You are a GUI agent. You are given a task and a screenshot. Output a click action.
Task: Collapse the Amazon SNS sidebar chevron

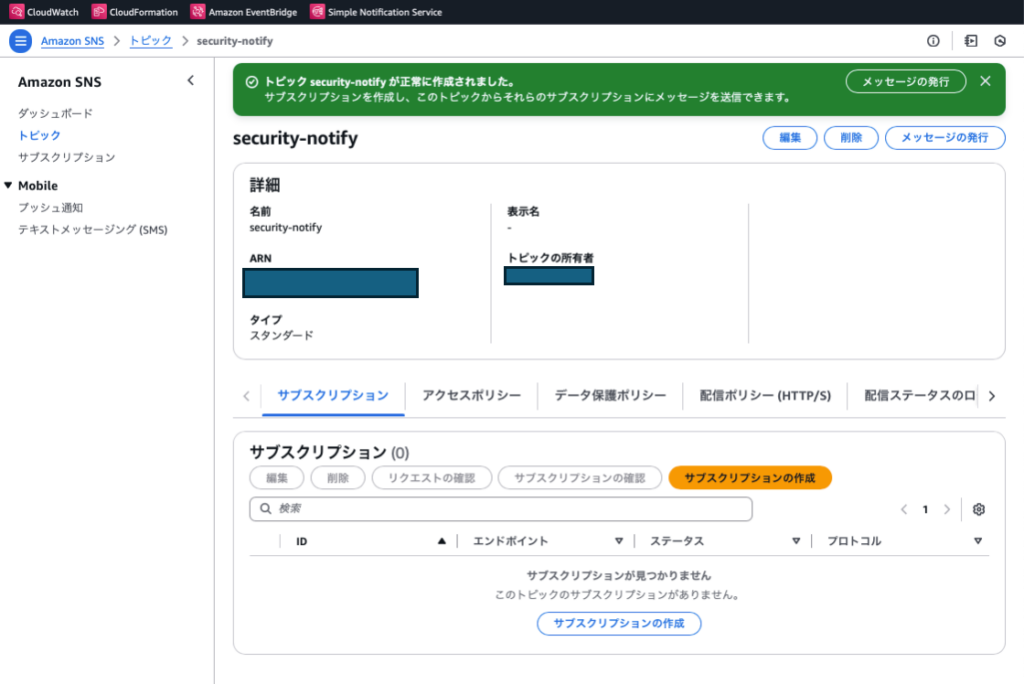click(x=191, y=81)
